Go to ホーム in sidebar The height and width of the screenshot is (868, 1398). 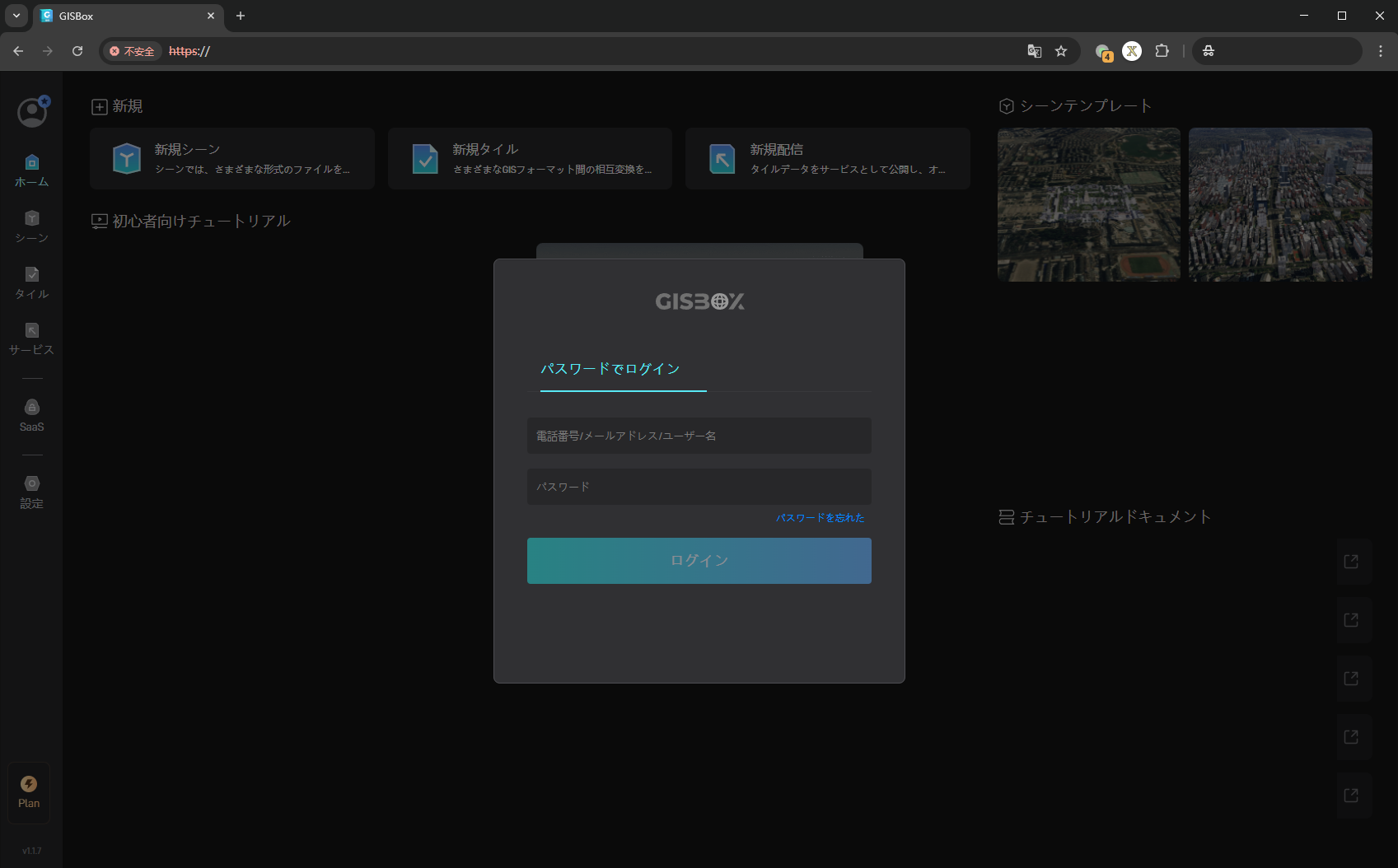tap(31, 171)
